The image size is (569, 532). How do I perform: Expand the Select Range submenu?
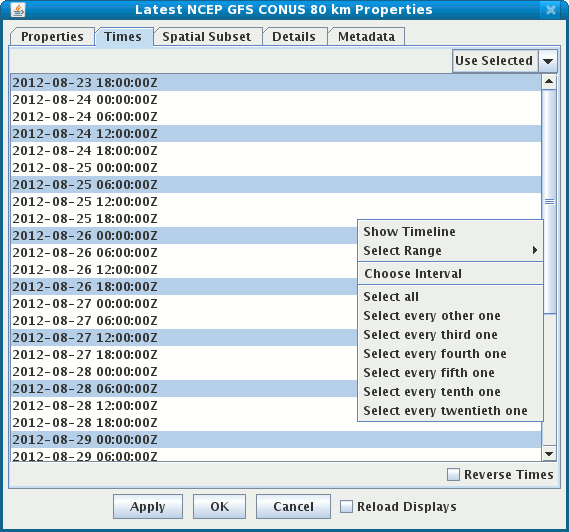pyautogui.click(x=450, y=250)
